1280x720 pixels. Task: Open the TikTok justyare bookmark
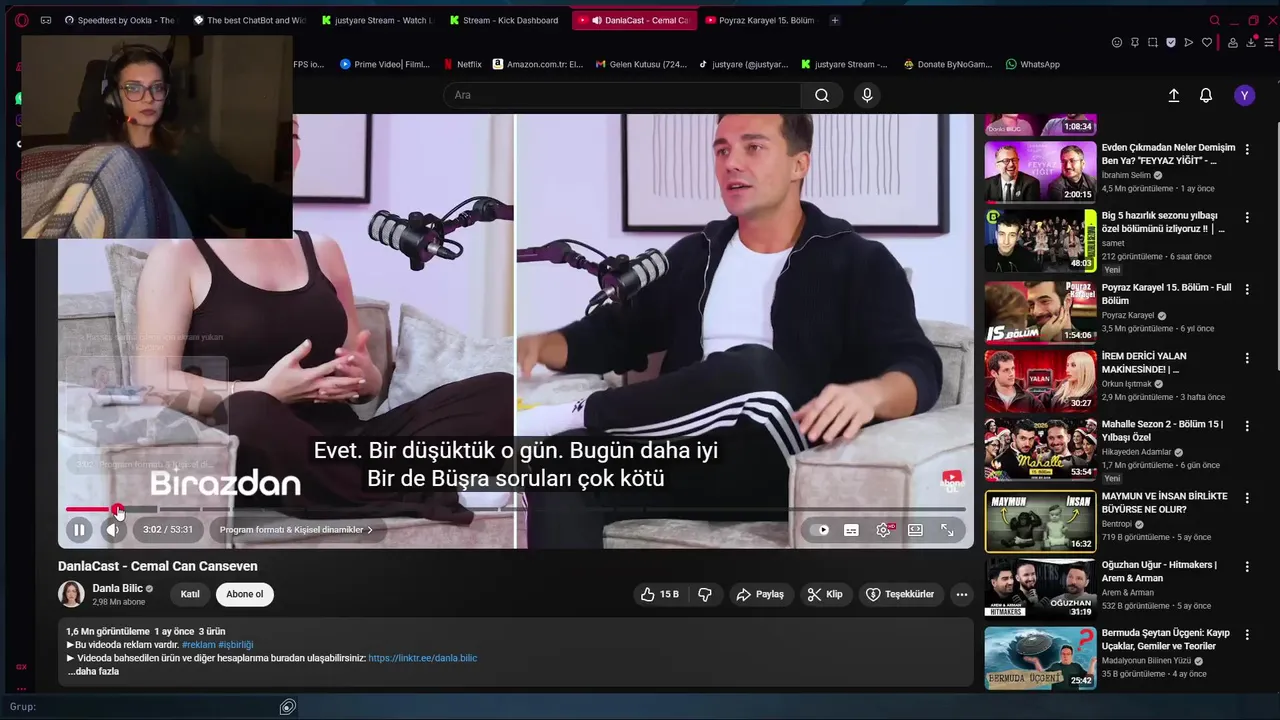[744, 64]
